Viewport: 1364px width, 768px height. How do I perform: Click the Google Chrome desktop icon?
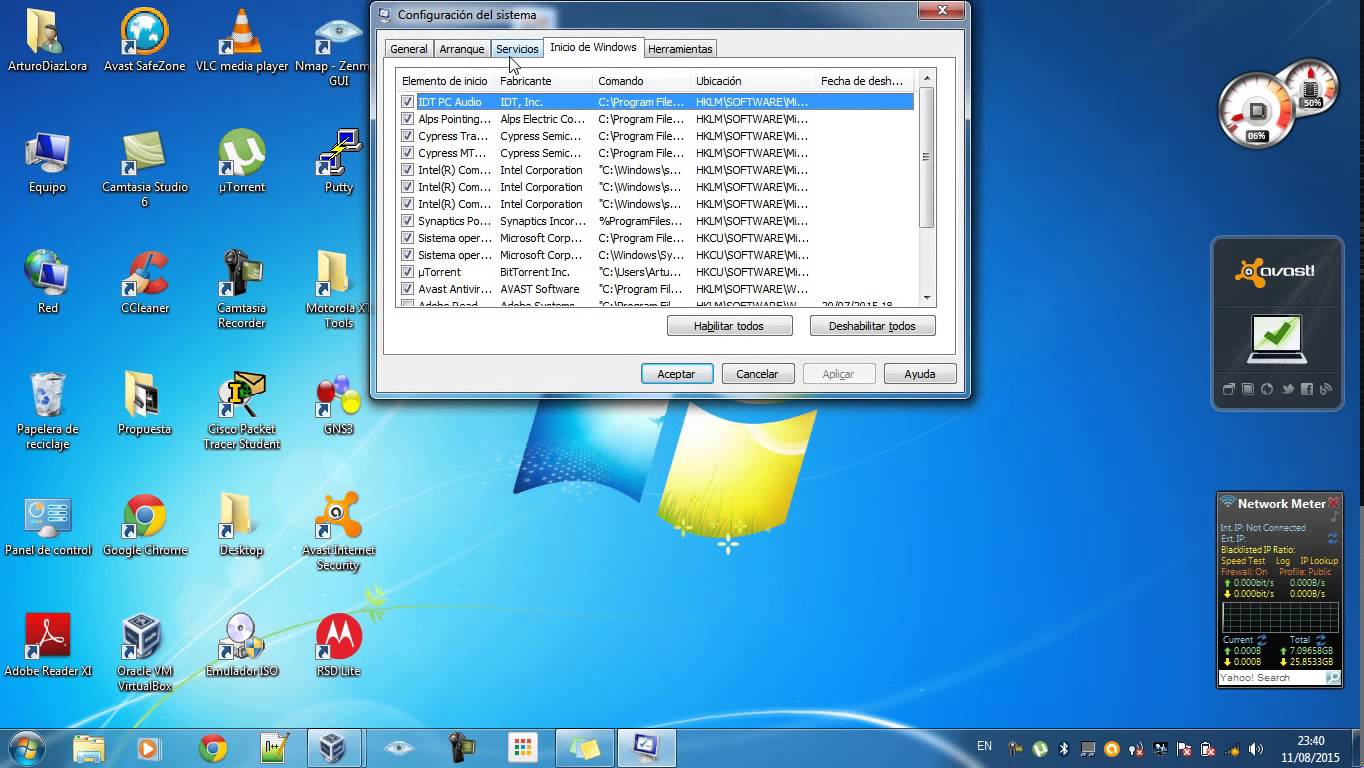click(145, 524)
